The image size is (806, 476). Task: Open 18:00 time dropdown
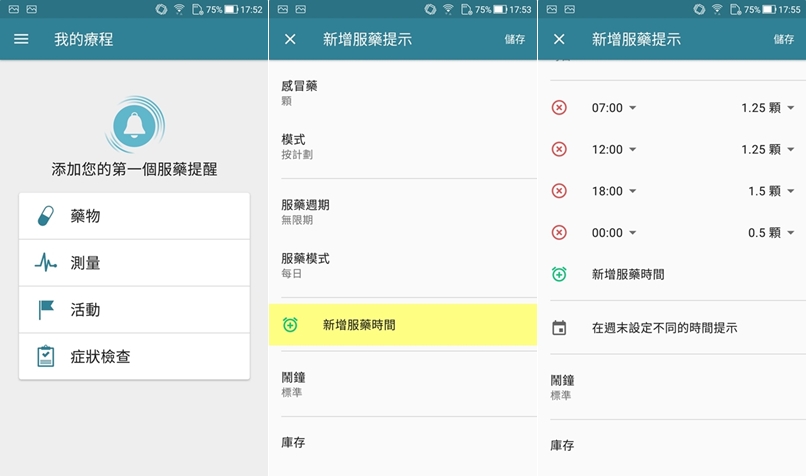click(x=614, y=191)
